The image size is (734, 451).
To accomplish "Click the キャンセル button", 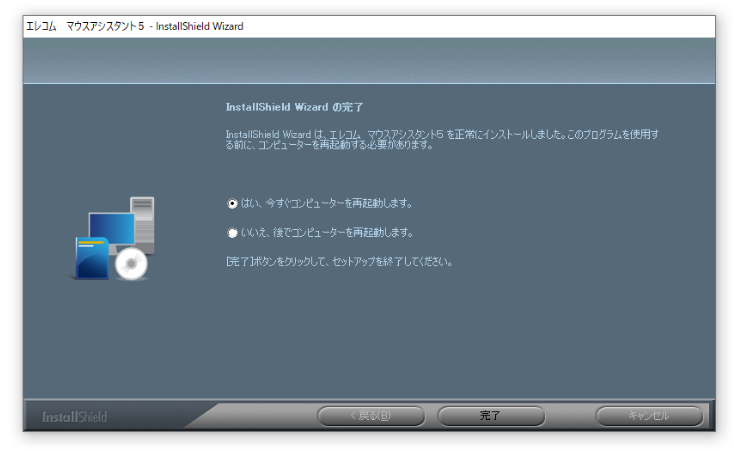I will point(649,415).
